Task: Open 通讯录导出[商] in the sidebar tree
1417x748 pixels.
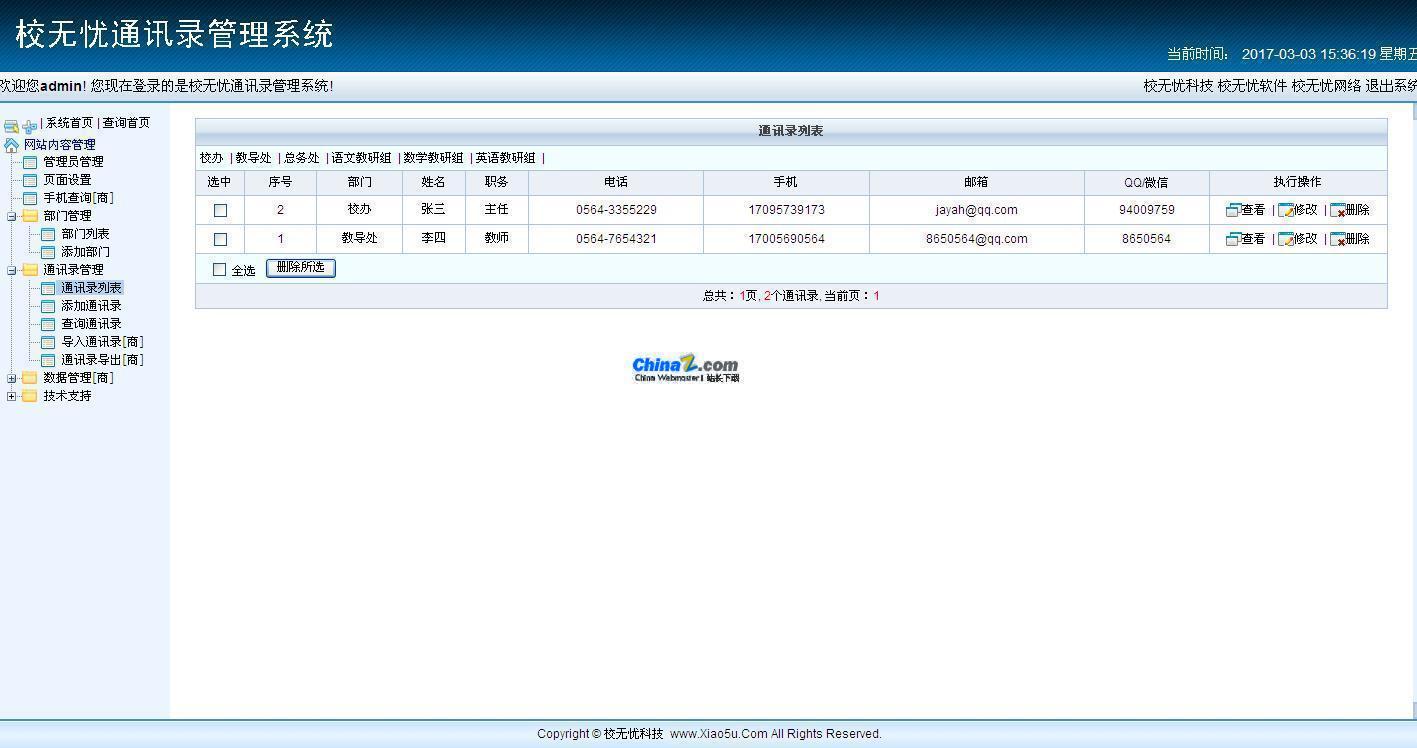Action: click(102, 360)
